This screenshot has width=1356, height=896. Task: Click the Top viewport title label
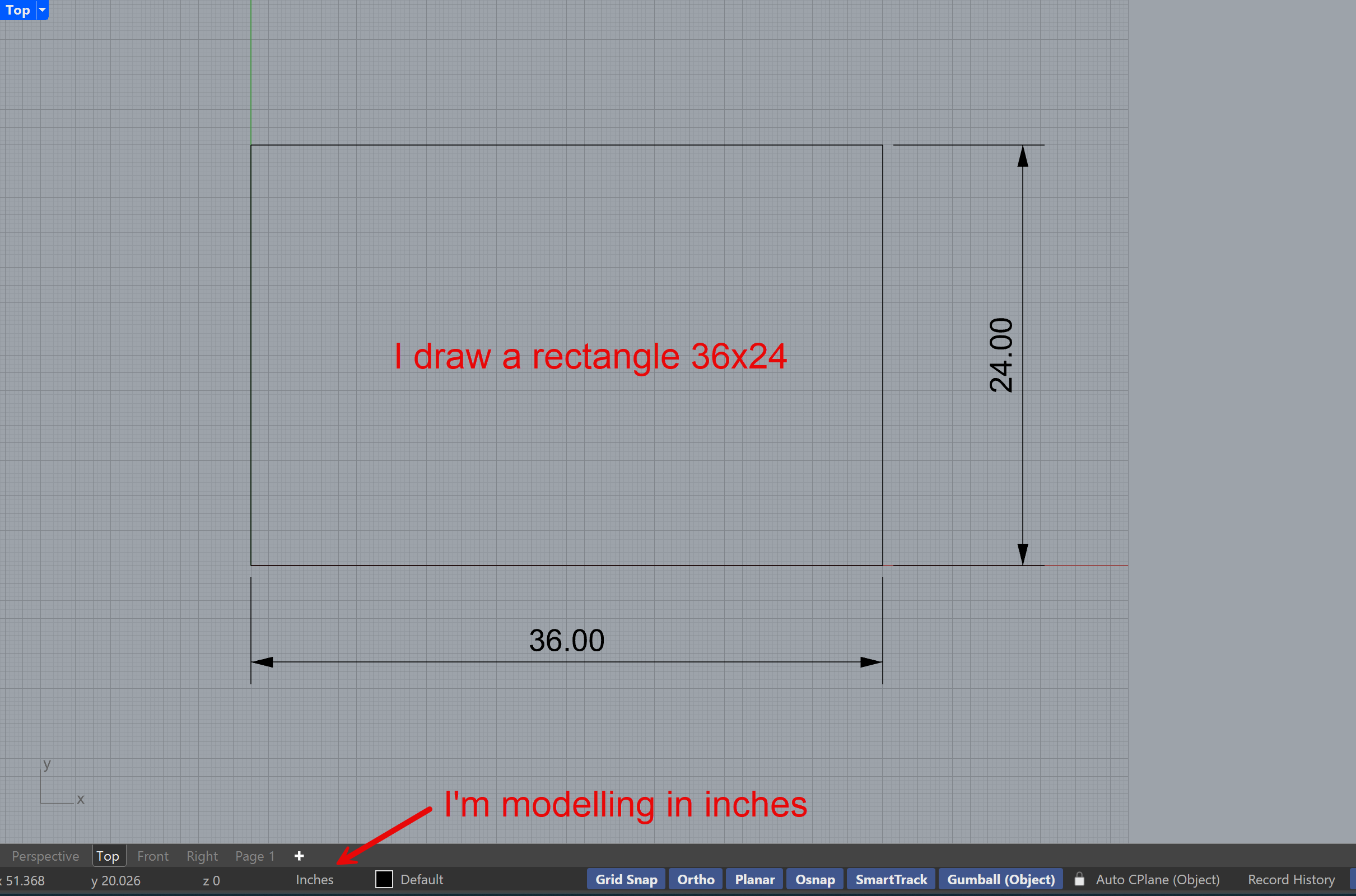tap(18, 10)
